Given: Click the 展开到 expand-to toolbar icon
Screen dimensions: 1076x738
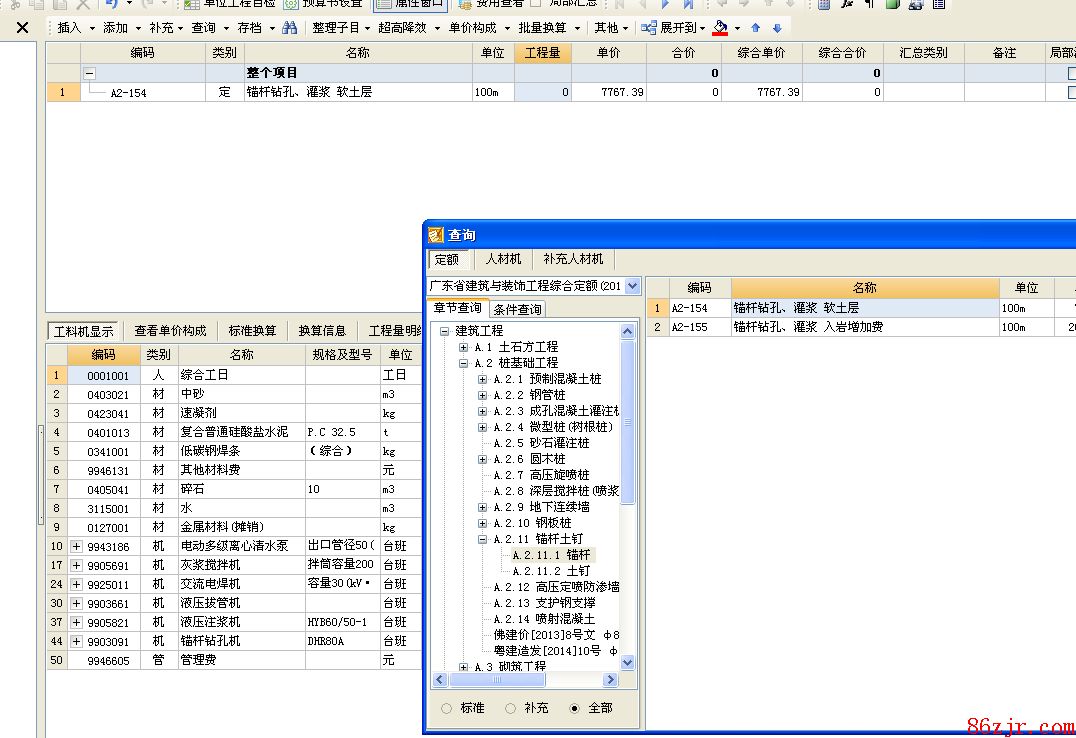Looking at the screenshot, I should (649, 28).
